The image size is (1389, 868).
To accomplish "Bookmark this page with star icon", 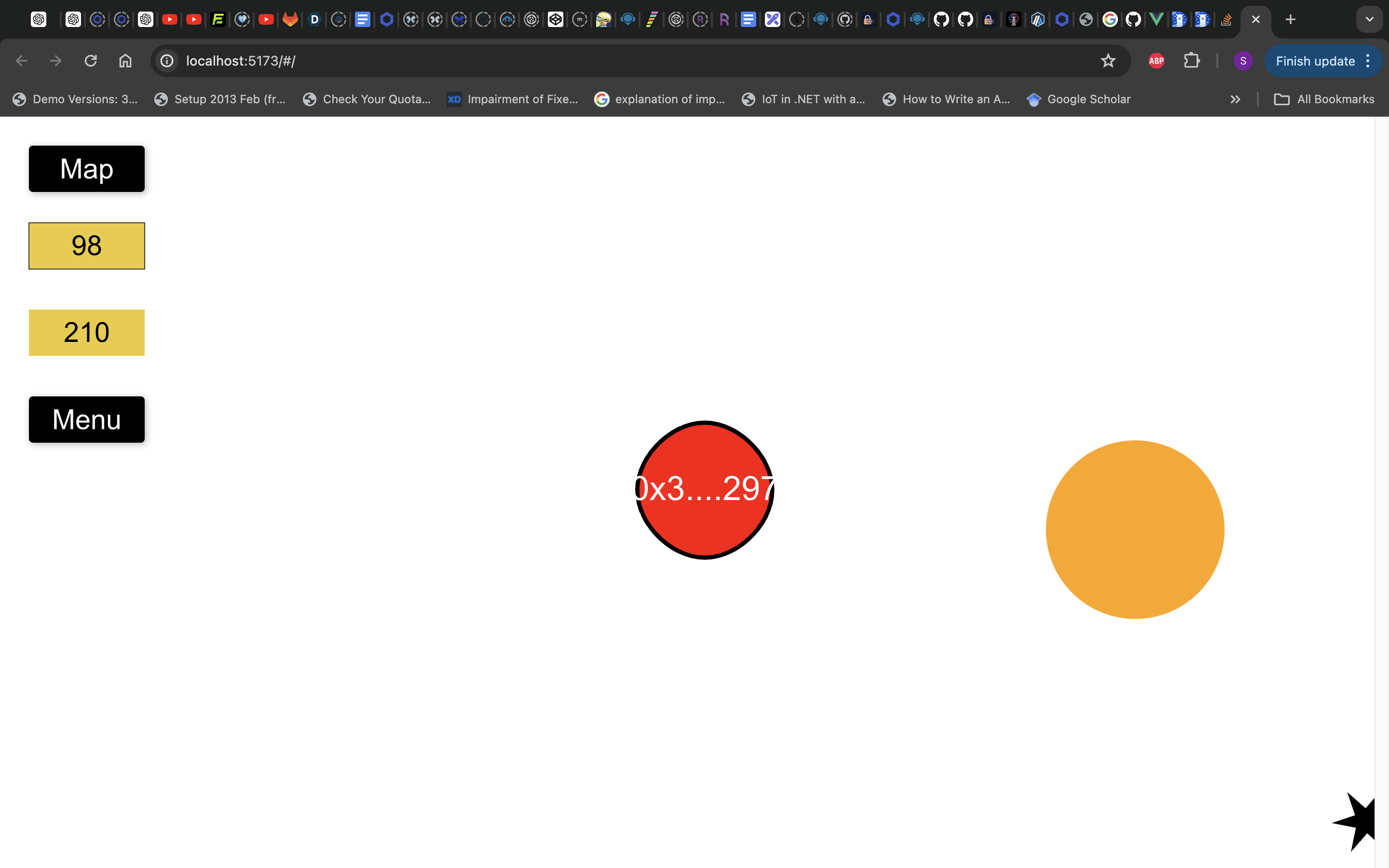I will (1108, 61).
